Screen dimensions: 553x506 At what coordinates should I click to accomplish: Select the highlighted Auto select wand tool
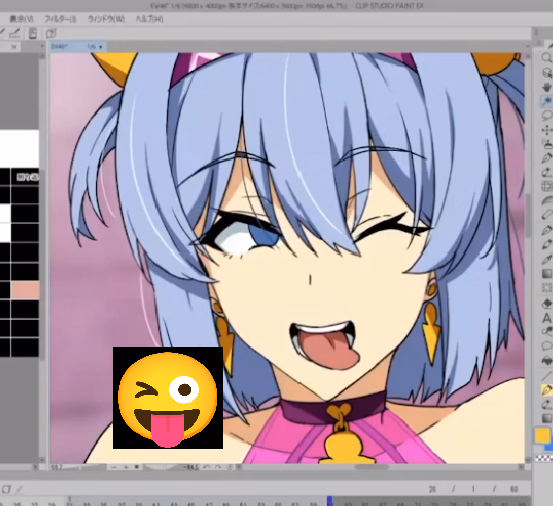[x=546, y=101]
